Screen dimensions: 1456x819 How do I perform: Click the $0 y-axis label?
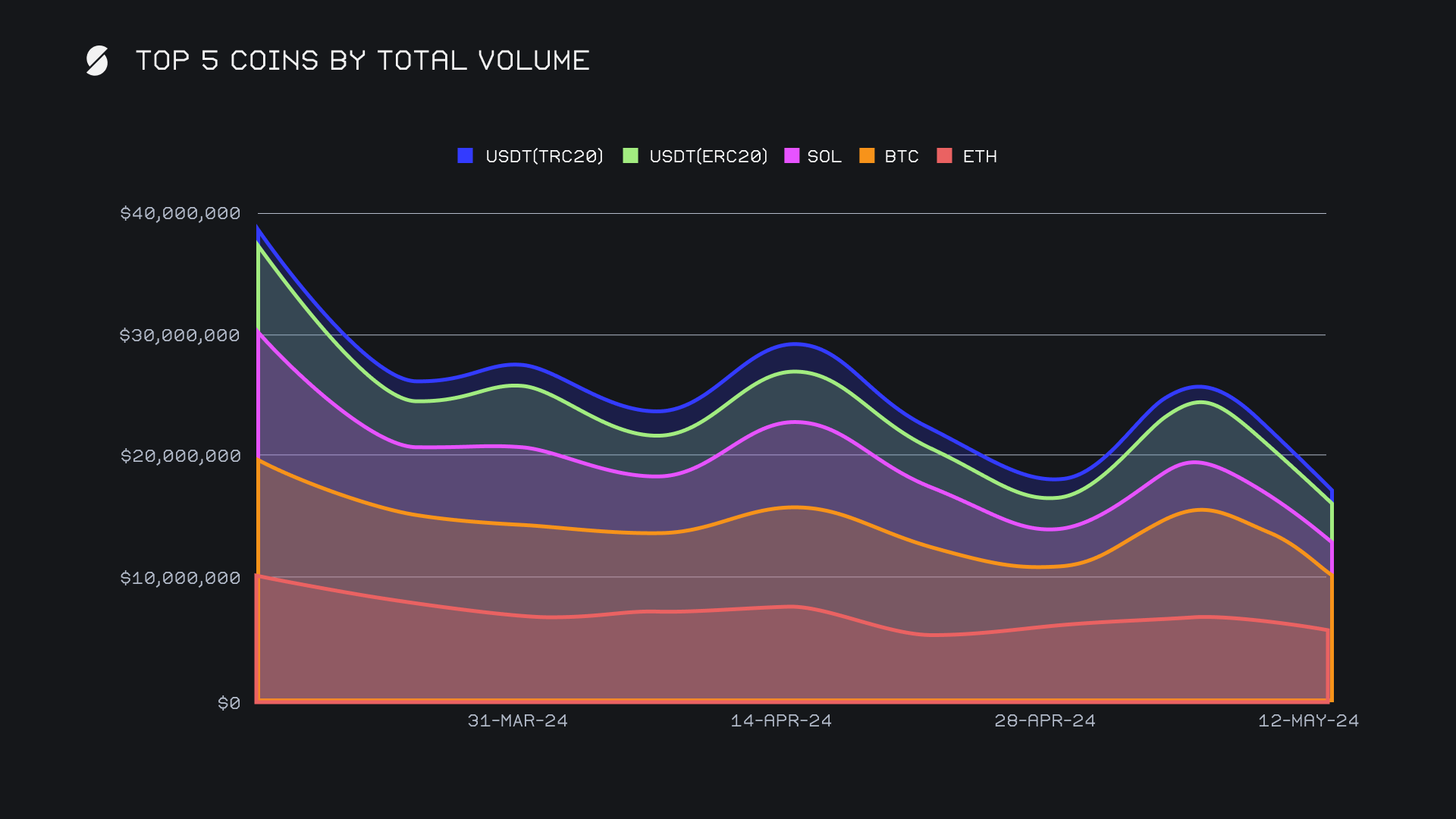click(229, 703)
